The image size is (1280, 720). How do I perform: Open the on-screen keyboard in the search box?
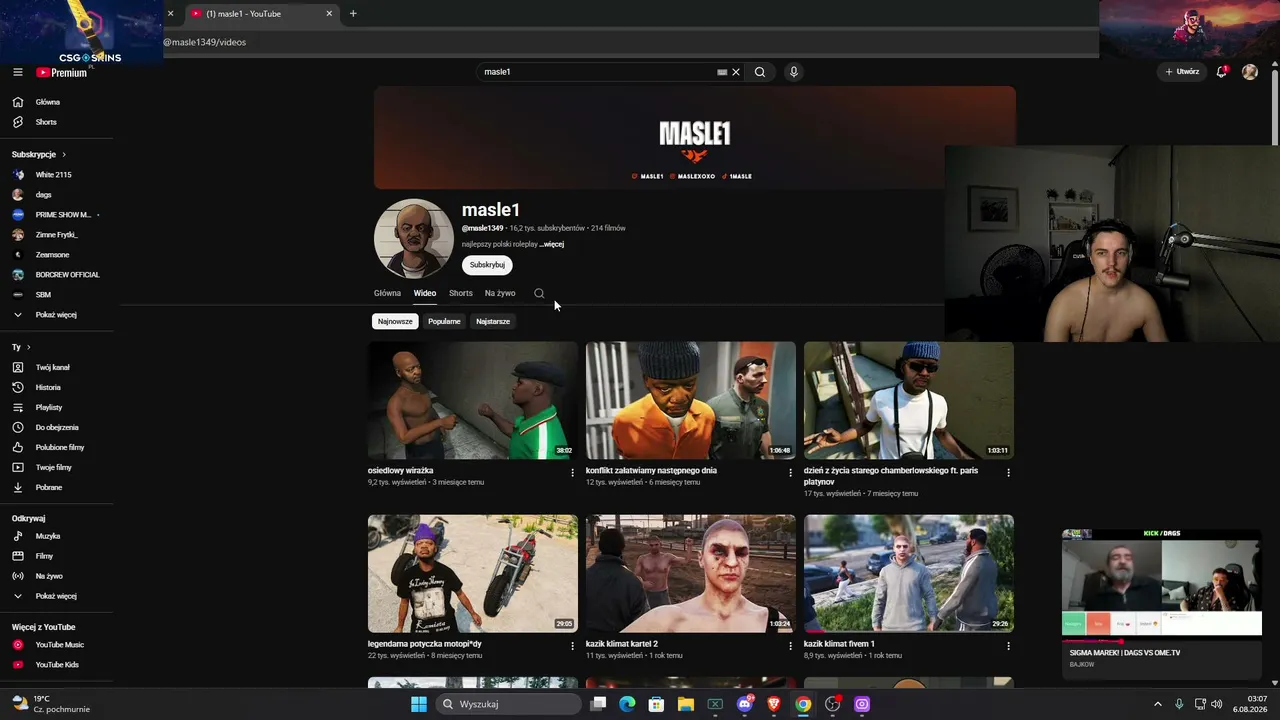[x=722, y=72]
